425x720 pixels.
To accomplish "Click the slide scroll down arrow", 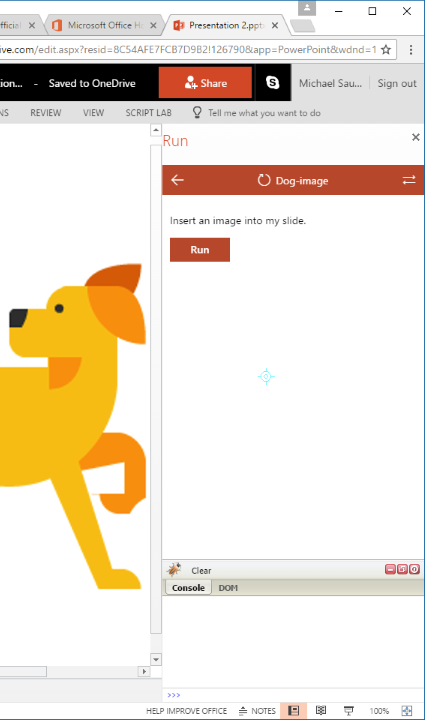I will click(x=156, y=659).
